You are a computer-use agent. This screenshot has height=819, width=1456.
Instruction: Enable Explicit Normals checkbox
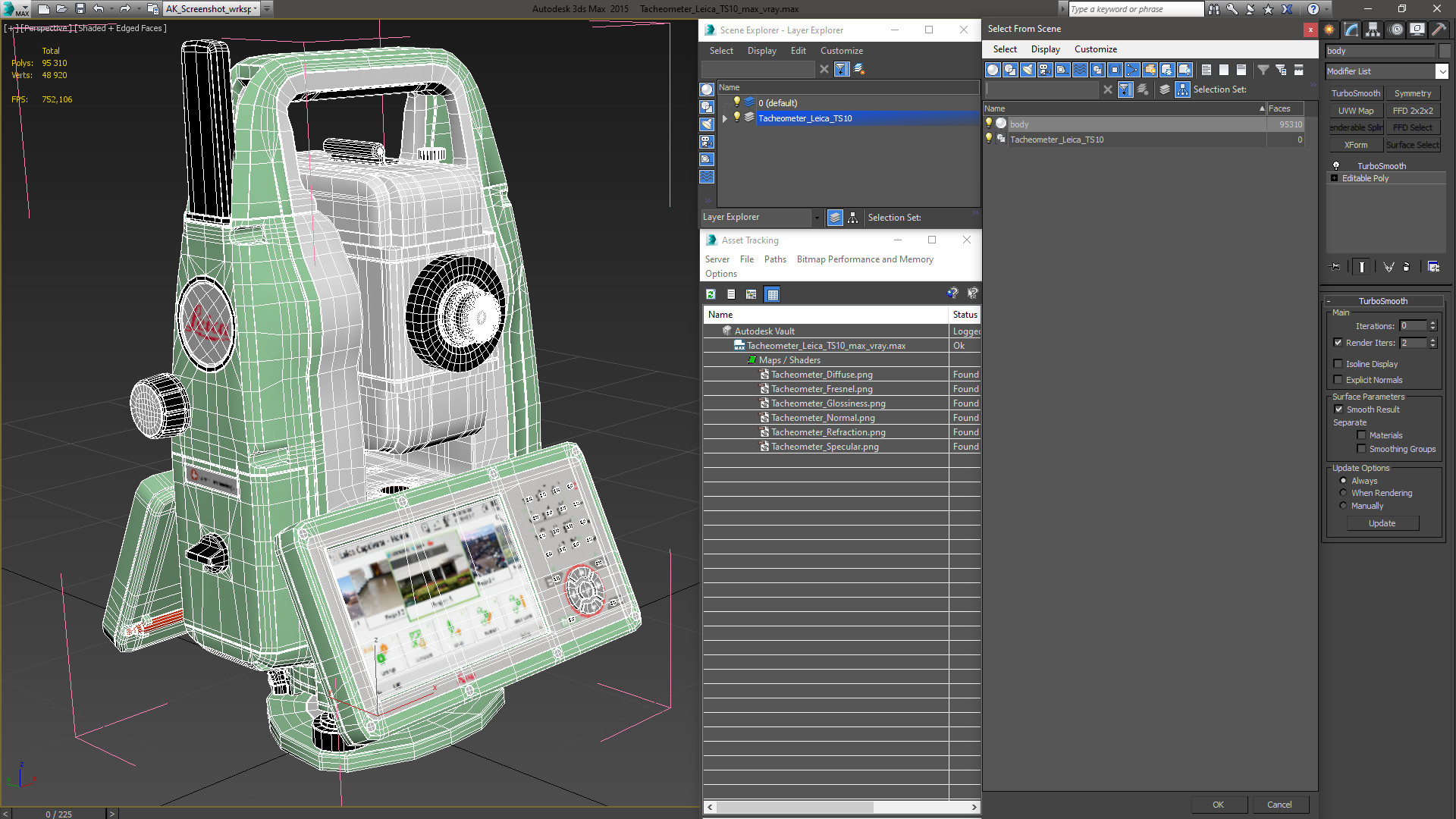click(1338, 380)
